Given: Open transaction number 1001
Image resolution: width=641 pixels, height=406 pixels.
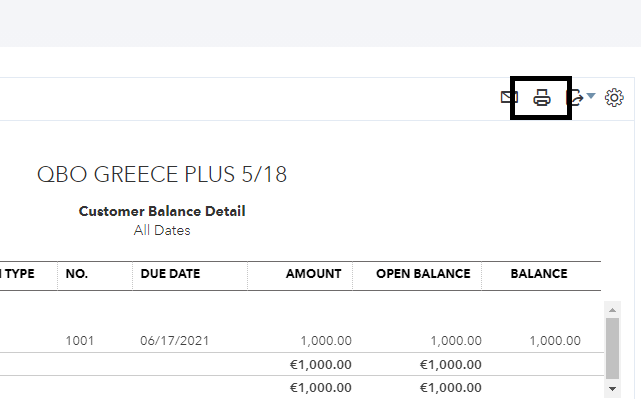Looking at the screenshot, I should pyautogui.click(x=80, y=341).
